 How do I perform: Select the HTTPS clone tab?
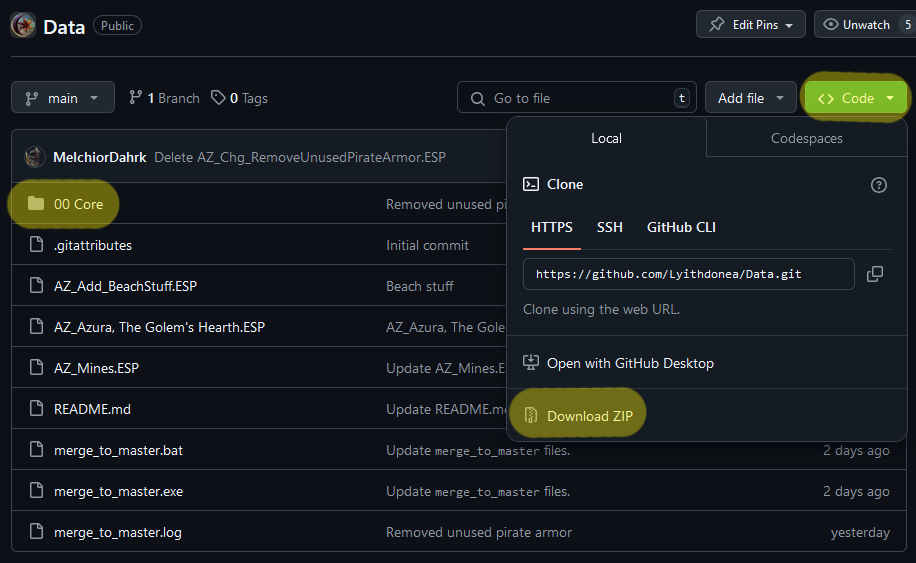click(552, 227)
